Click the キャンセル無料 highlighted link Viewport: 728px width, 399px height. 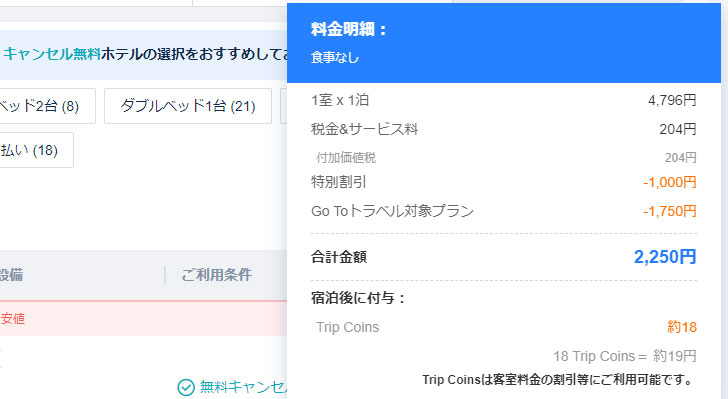52,54
